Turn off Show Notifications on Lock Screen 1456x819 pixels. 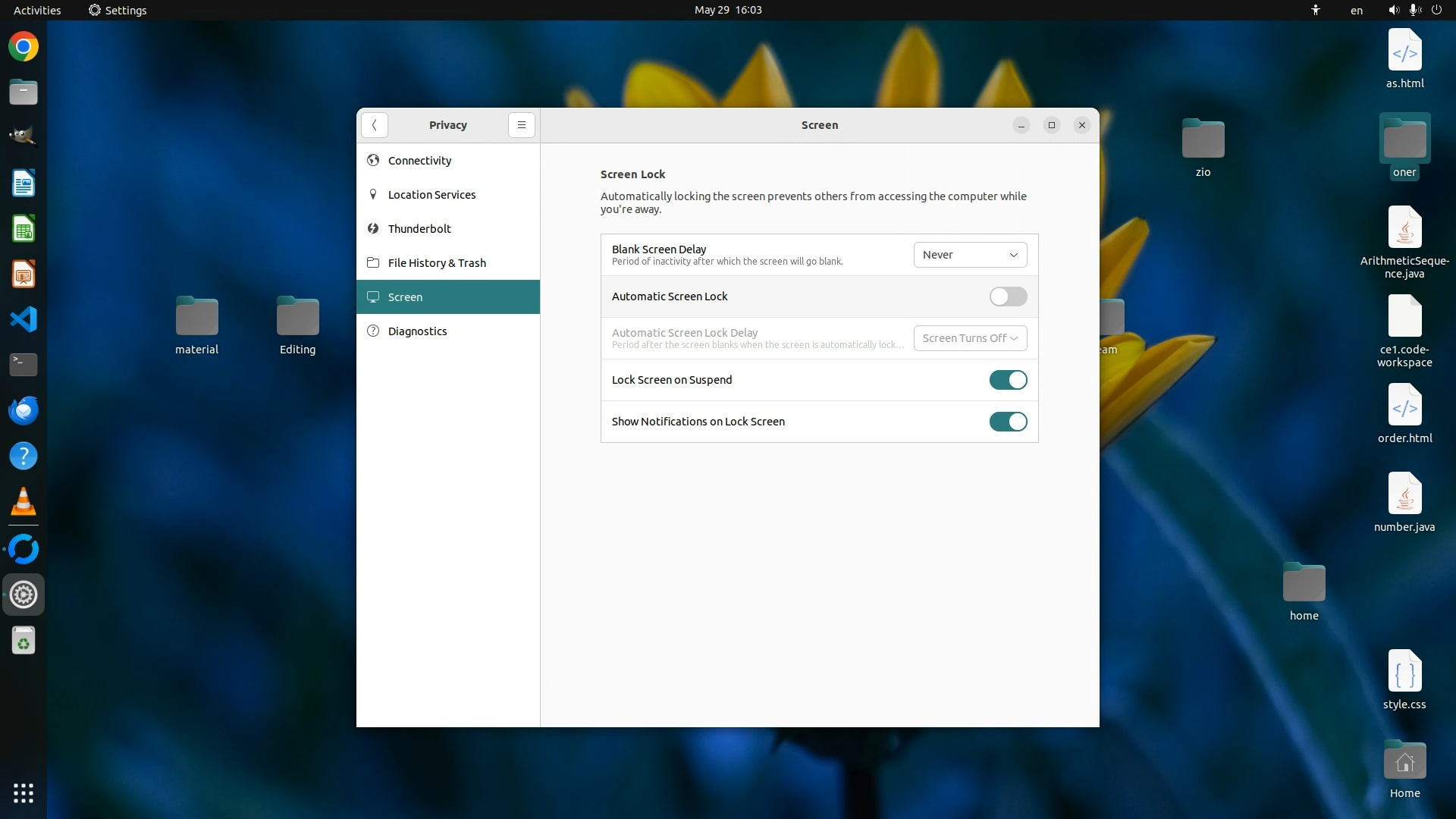click(x=1008, y=422)
